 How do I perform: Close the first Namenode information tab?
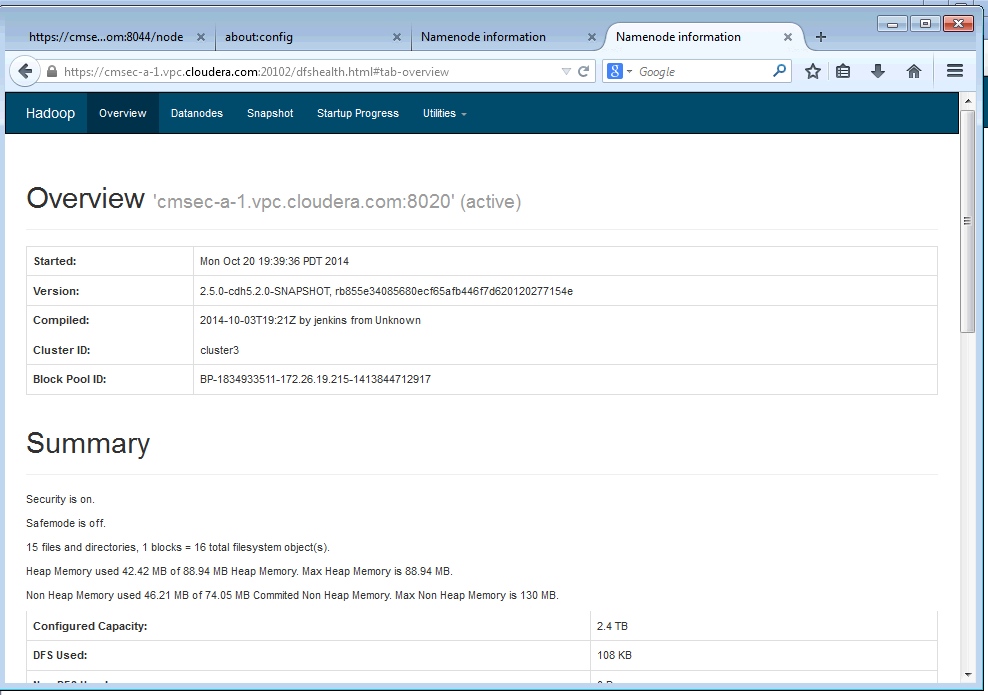[592, 37]
